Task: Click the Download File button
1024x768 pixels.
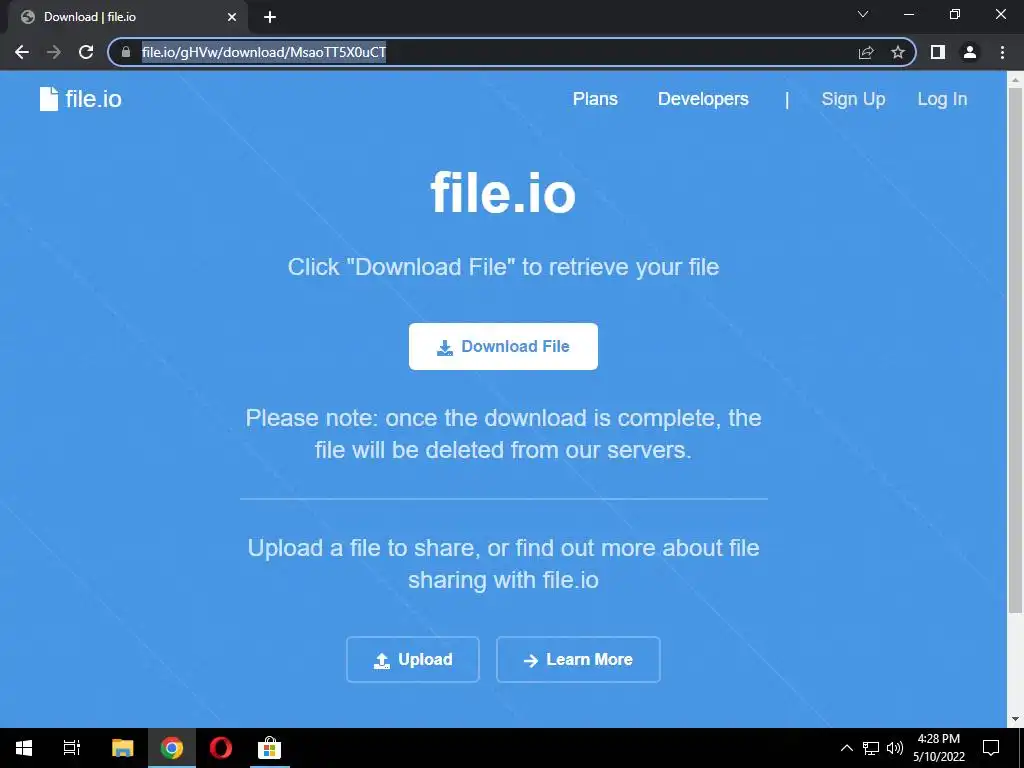Action: (x=503, y=346)
